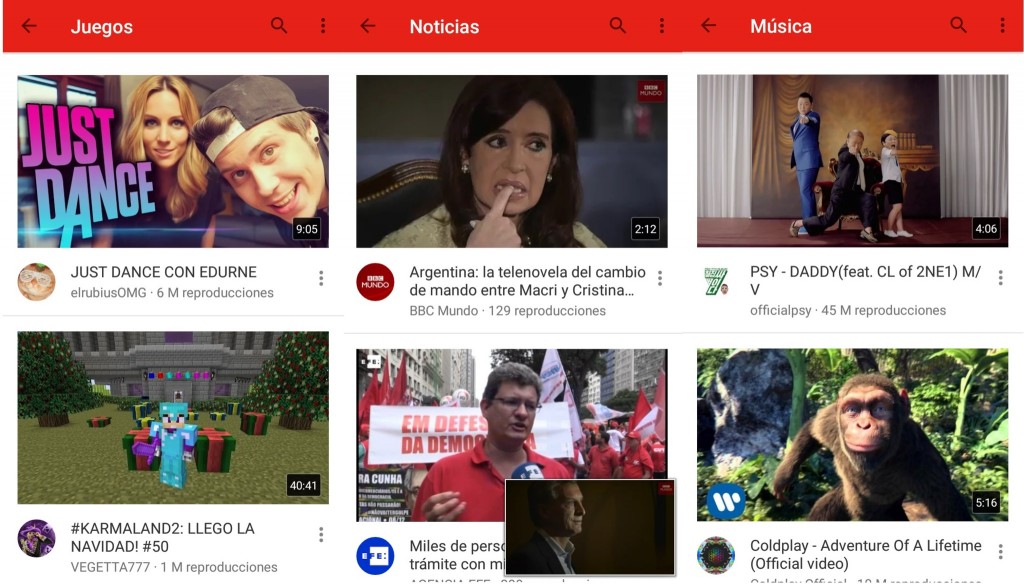Open overflow menu in Noticias header
This screenshot has width=1024, height=584.
662,26
